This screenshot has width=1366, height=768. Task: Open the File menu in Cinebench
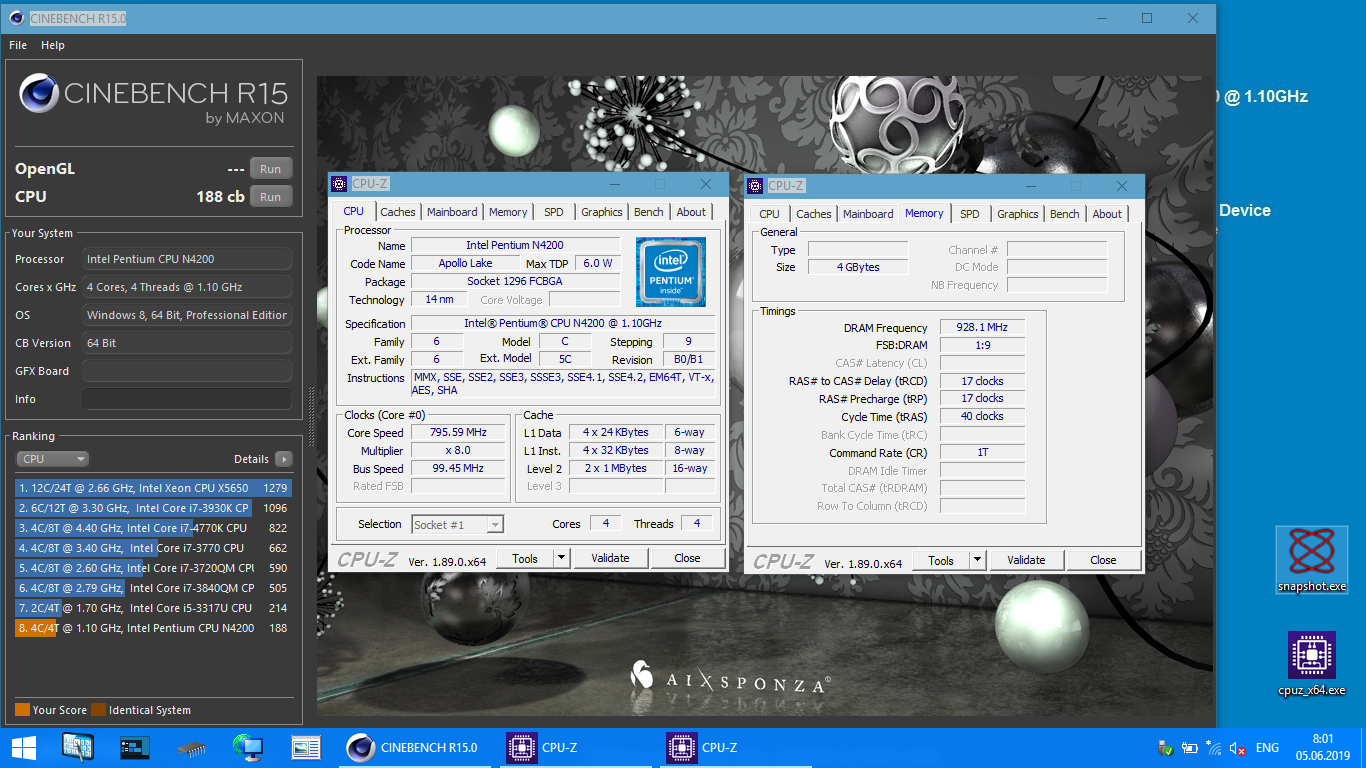tap(18, 45)
